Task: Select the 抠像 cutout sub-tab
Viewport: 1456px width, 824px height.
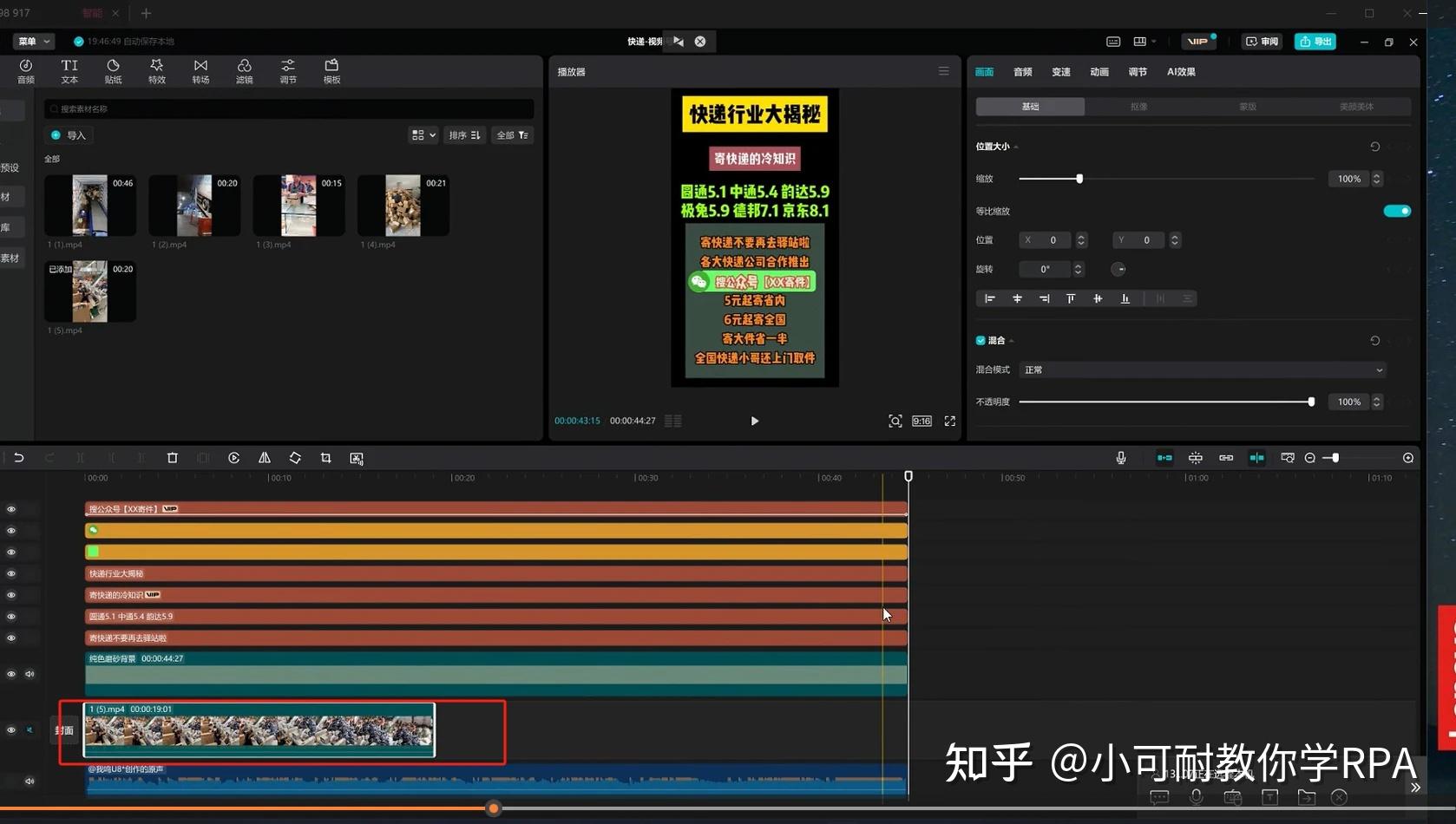Action: click(1139, 107)
